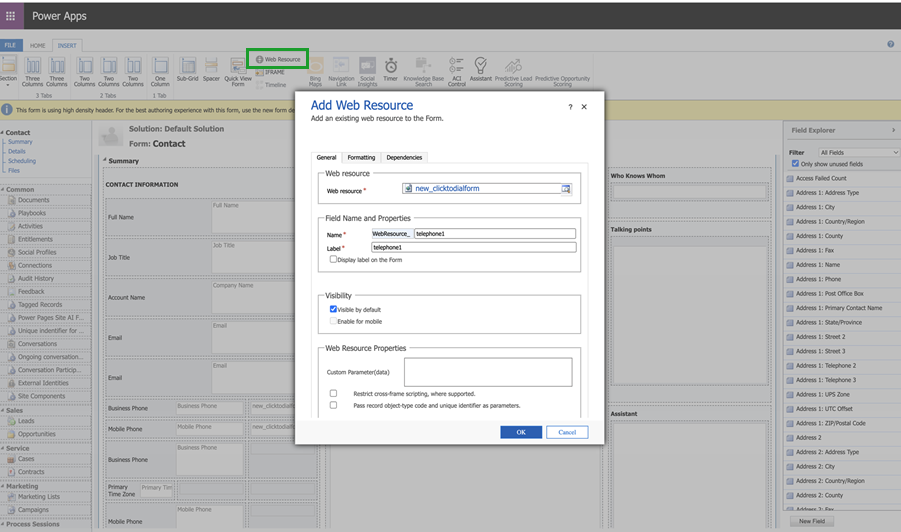The image size is (901, 532).
Task: Open Cases under Service
Action: [26, 459]
